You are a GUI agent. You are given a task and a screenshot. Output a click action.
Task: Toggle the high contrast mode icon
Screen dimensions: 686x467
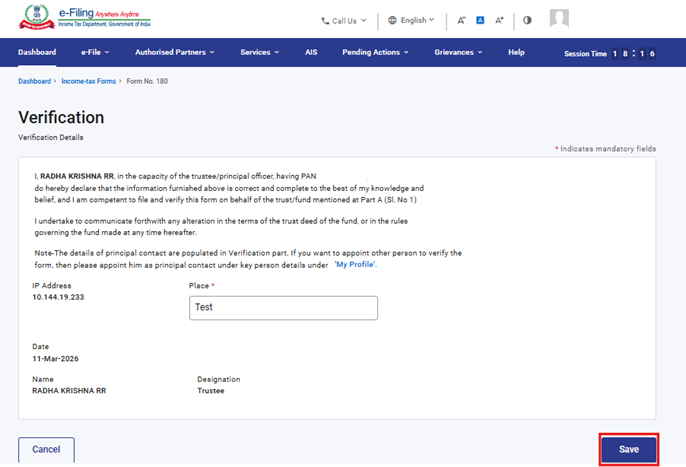(x=527, y=20)
